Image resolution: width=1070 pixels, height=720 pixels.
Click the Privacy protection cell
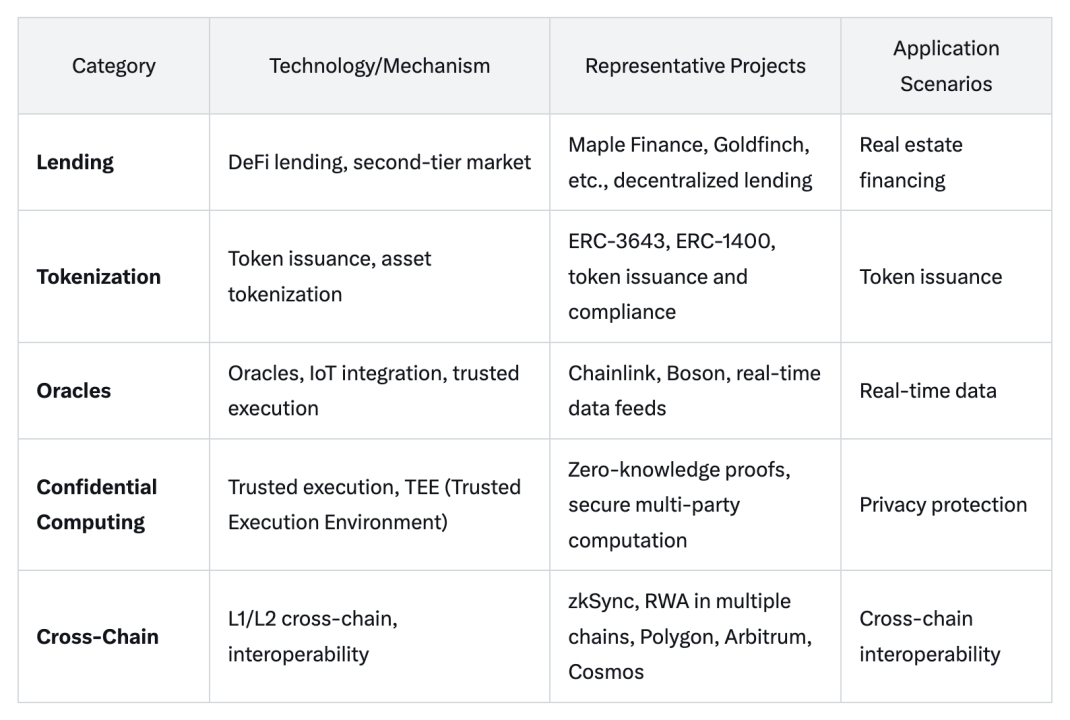coord(943,504)
